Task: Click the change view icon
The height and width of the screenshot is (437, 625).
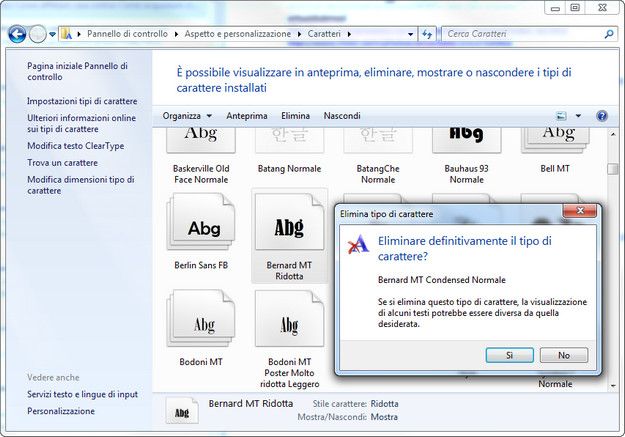Action: 561,116
